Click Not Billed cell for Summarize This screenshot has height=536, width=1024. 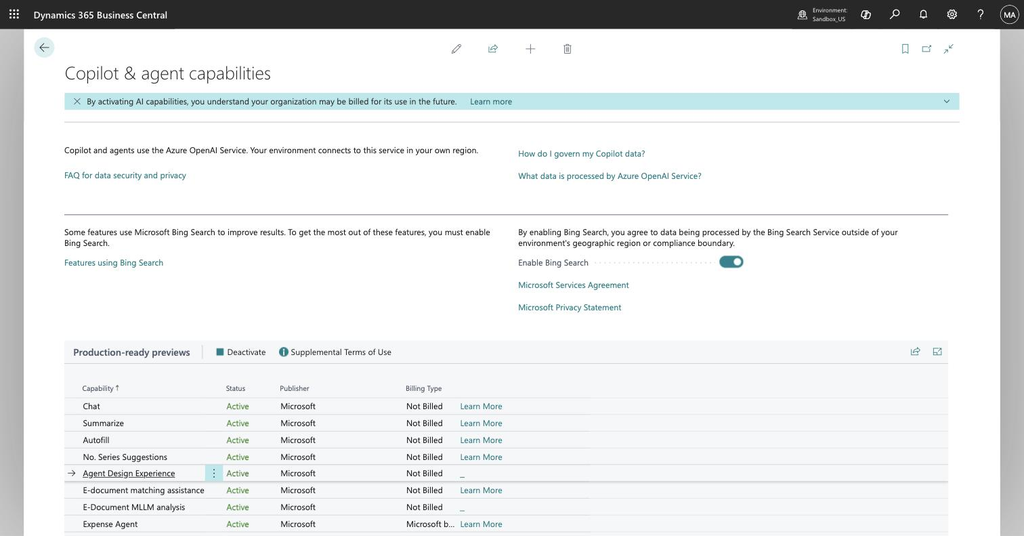[x=424, y=423]
